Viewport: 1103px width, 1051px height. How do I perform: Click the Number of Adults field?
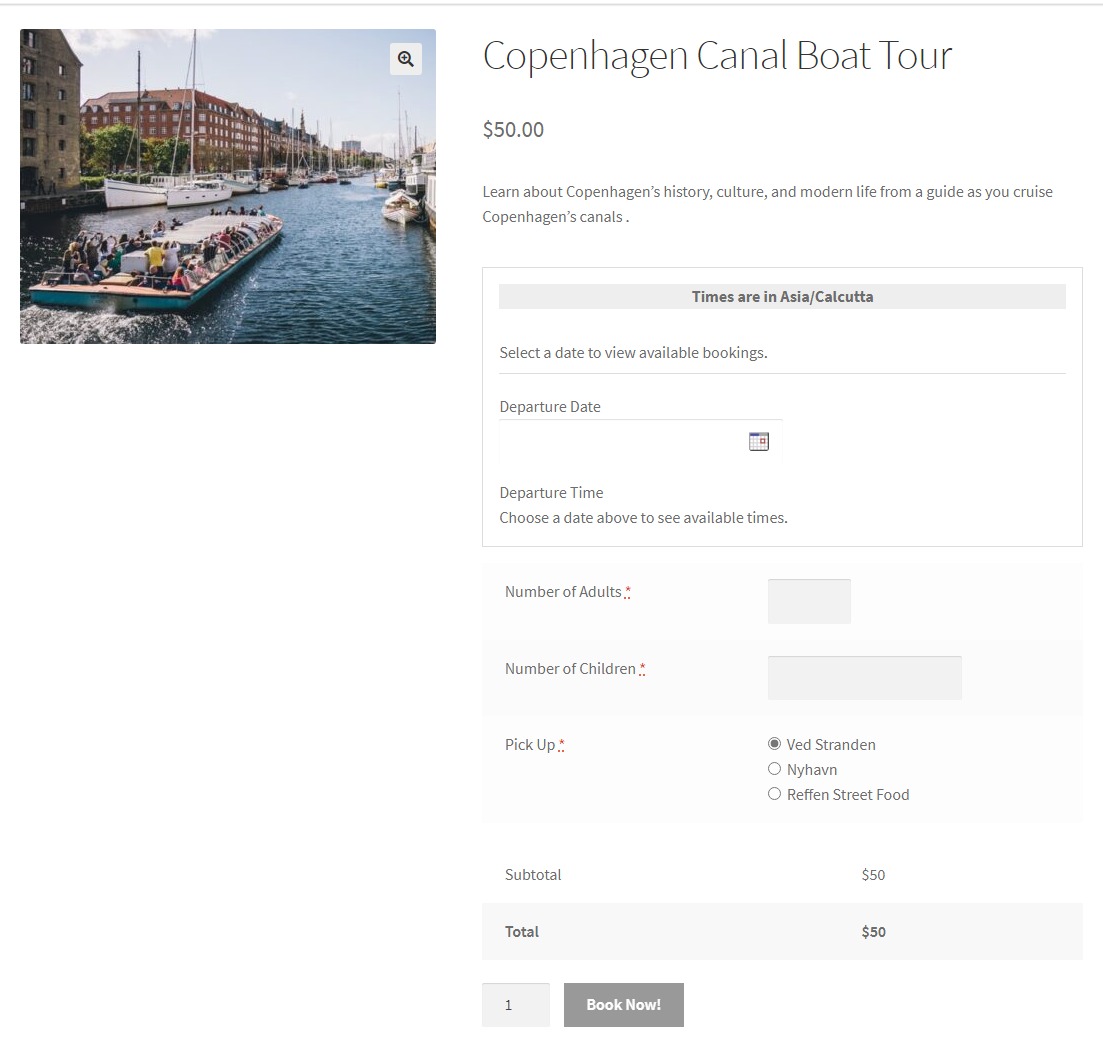coord(809,601)
